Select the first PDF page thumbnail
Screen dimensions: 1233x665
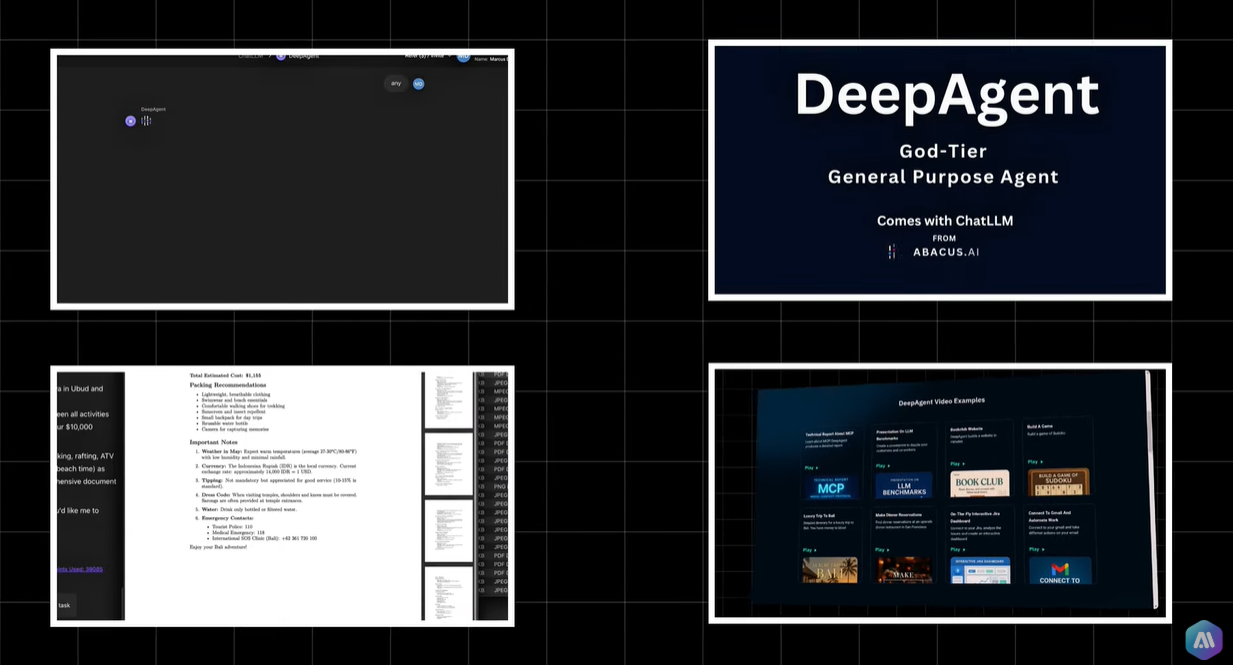pyautogui.click(x=449, y=400)
